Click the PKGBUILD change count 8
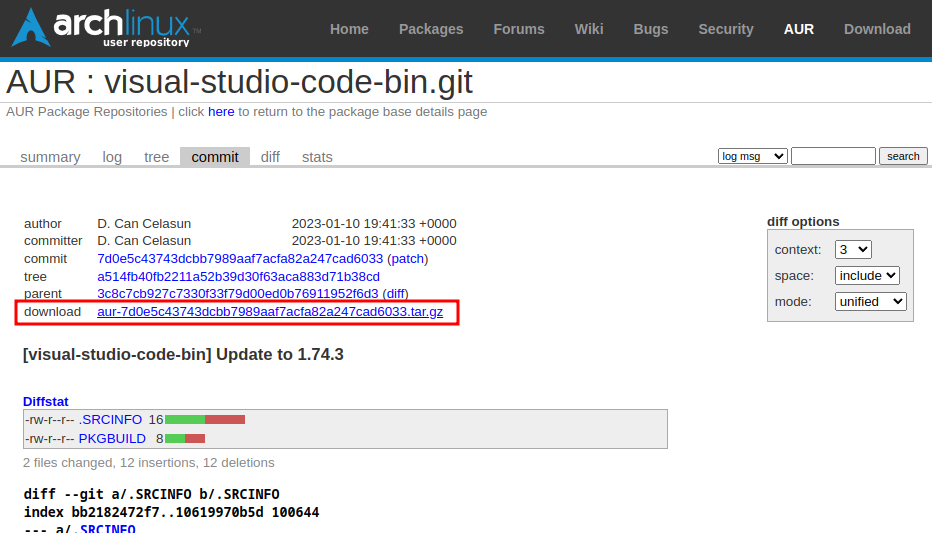 [x=159, y=439]
